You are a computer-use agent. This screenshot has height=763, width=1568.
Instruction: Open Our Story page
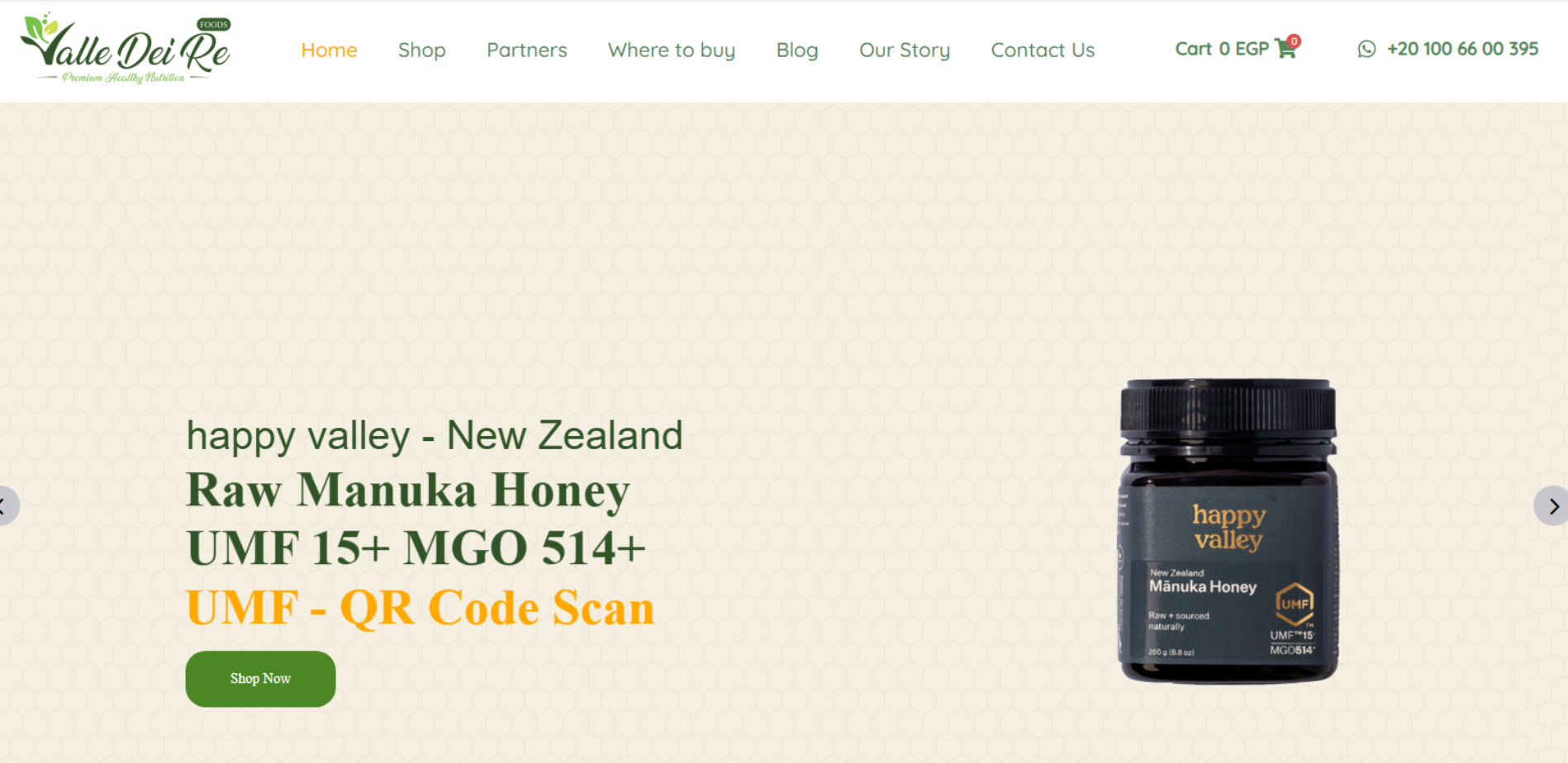(904, 50)
